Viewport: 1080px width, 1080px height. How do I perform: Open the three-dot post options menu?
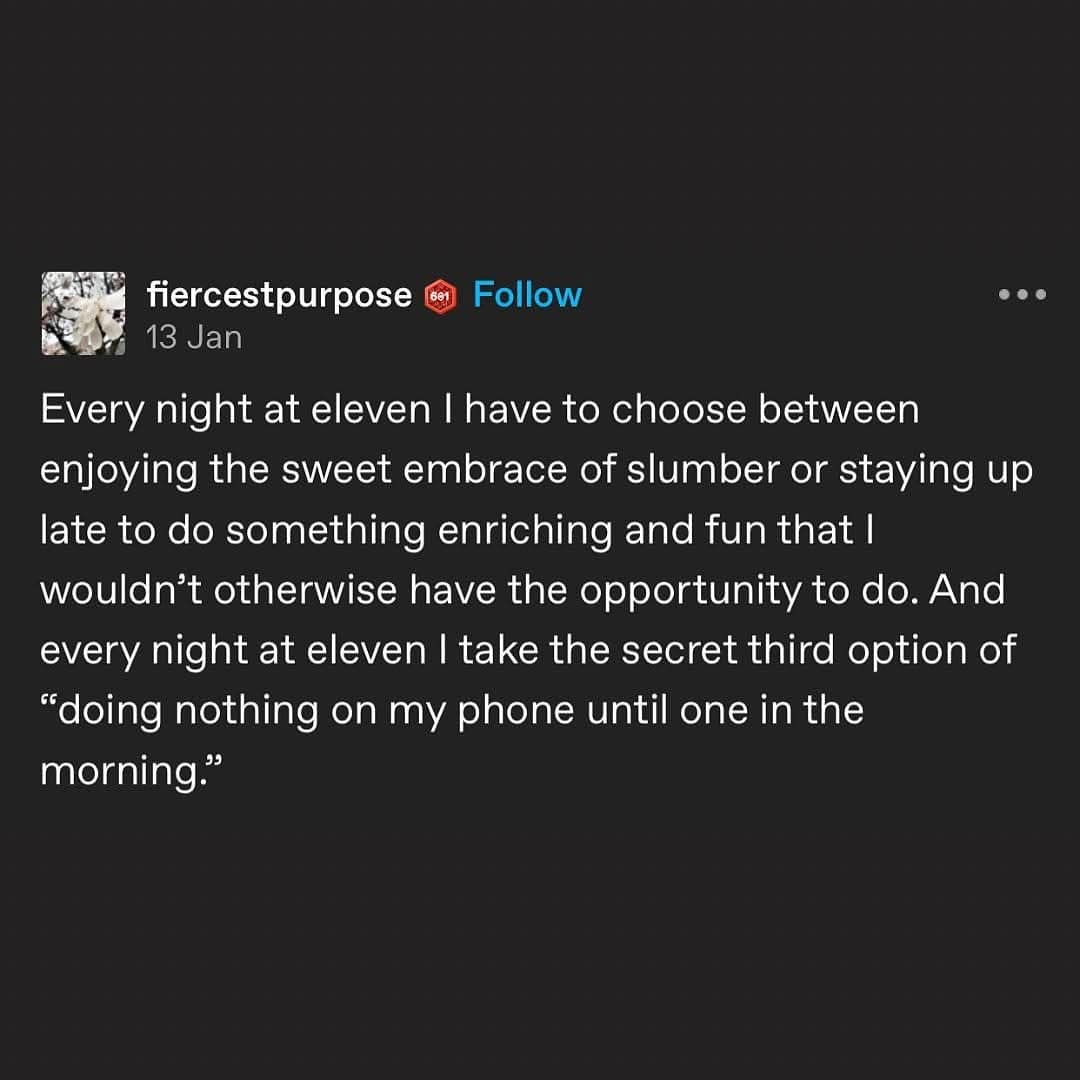point(1022,295)
